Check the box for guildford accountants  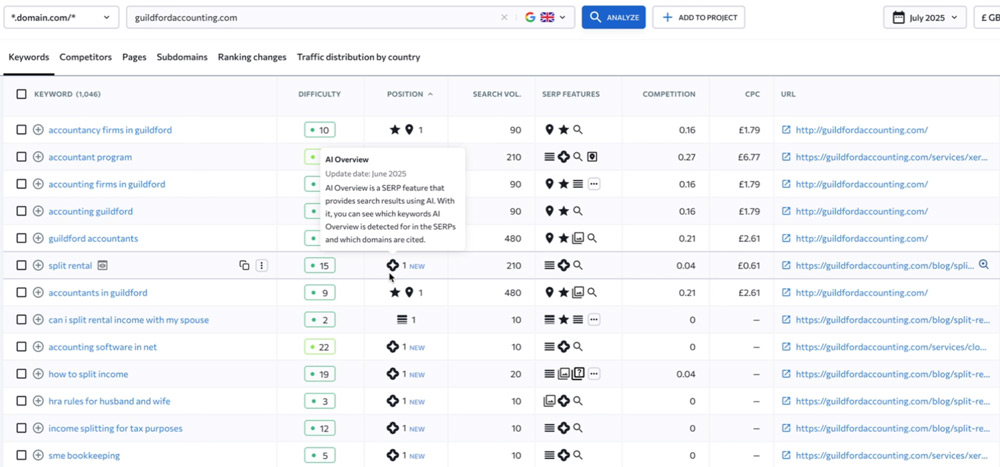[22, 239]
